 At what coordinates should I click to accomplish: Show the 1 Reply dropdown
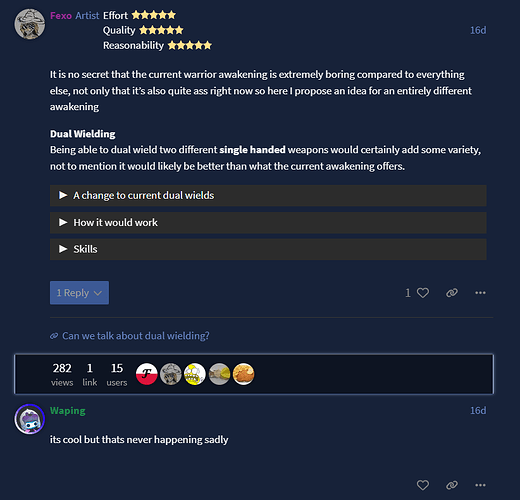79,293
